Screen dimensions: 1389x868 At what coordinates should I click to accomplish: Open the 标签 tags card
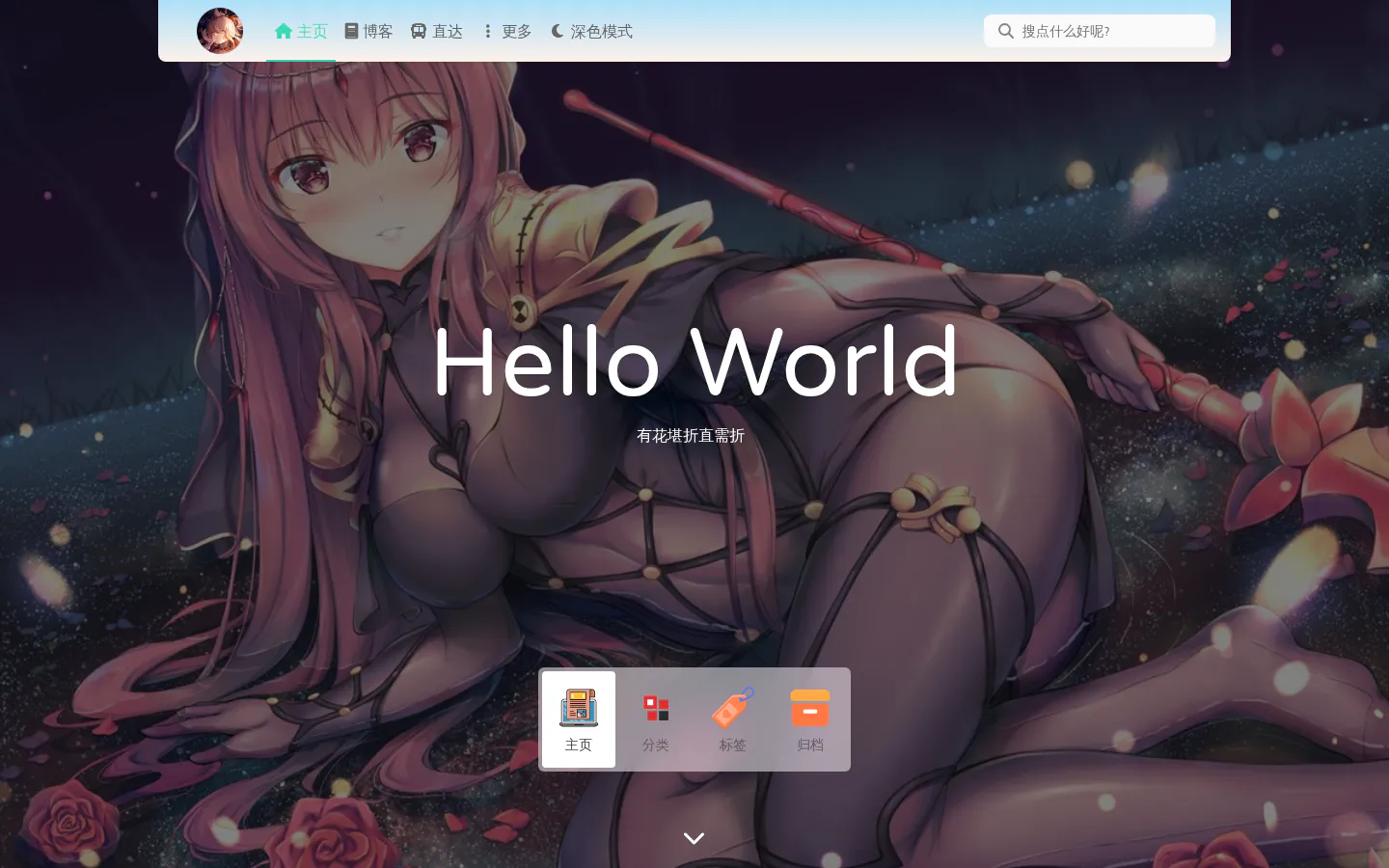[733, 719]
